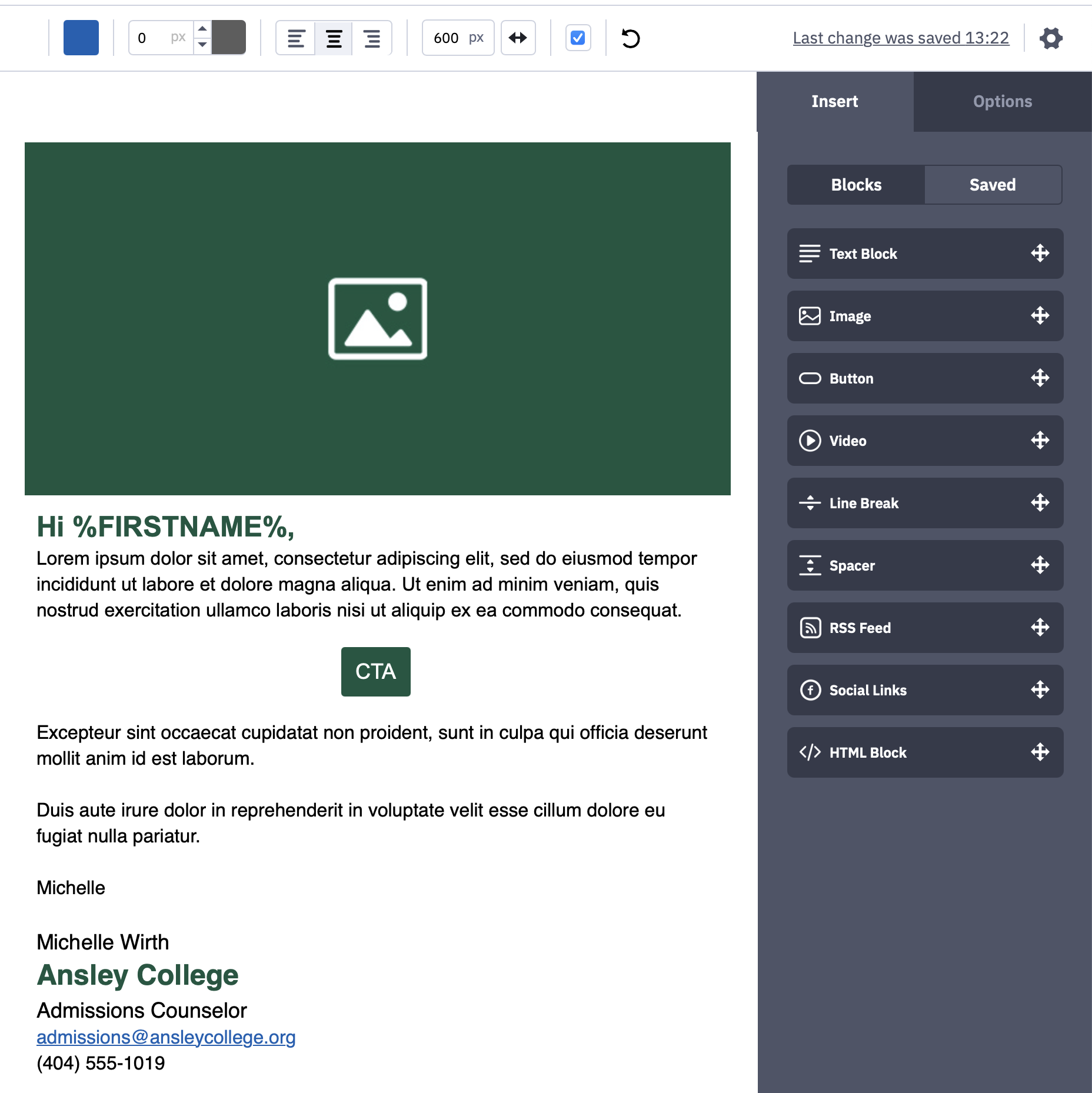Align content center in the toolbar
1092x1093 pixels.
(334, 38)
